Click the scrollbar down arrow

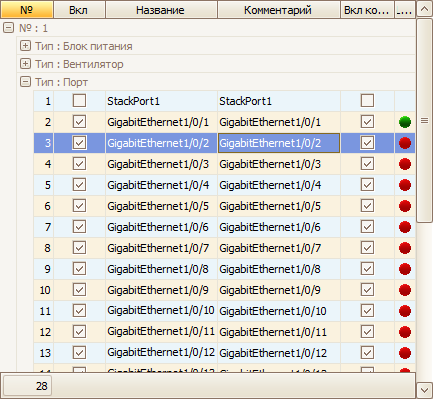[424, 390]
